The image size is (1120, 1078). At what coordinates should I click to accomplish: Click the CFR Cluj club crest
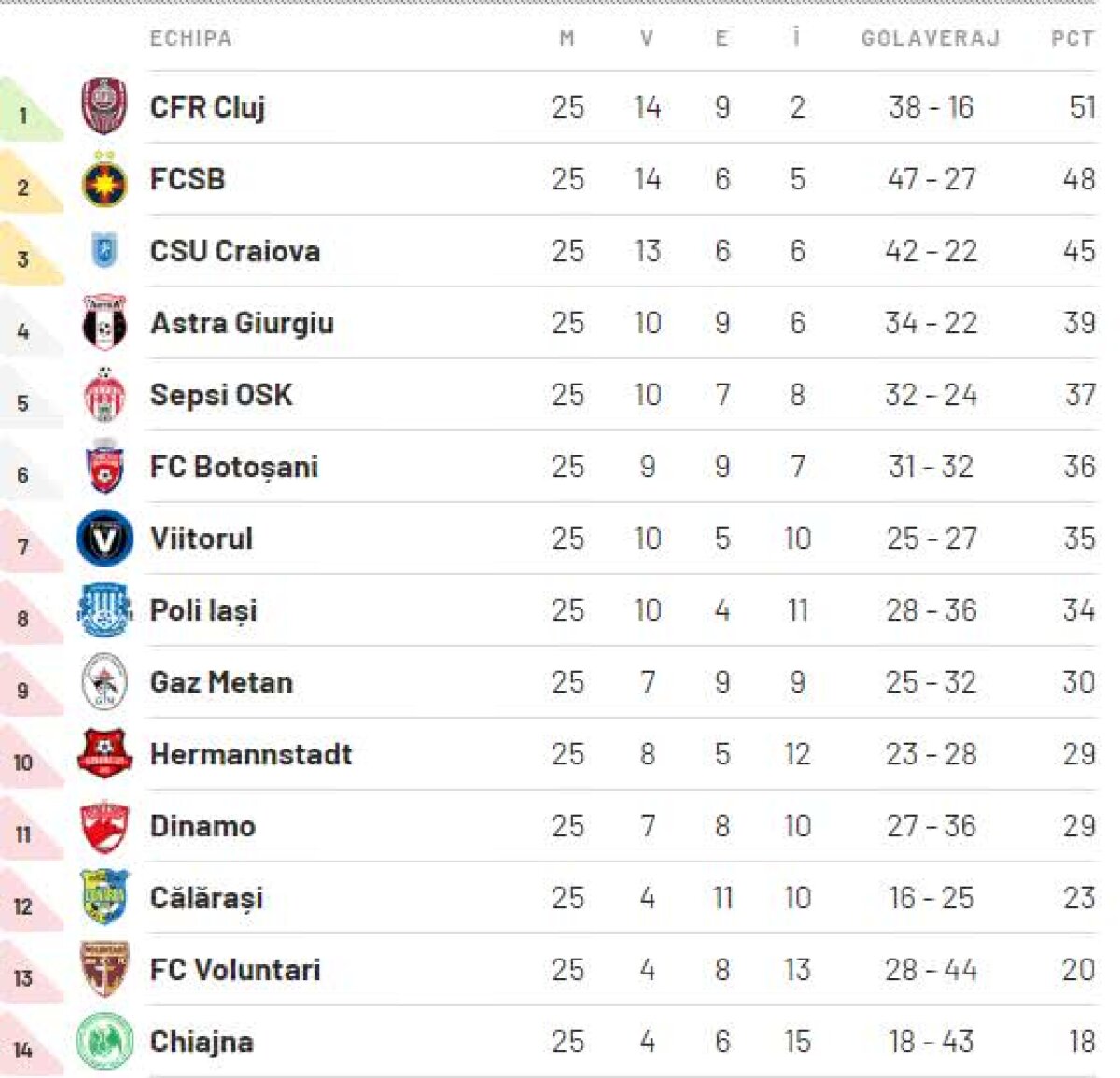tap(104, 107)
